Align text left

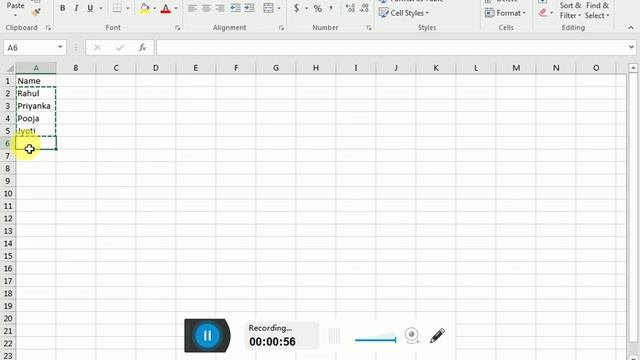click(192, 8)
